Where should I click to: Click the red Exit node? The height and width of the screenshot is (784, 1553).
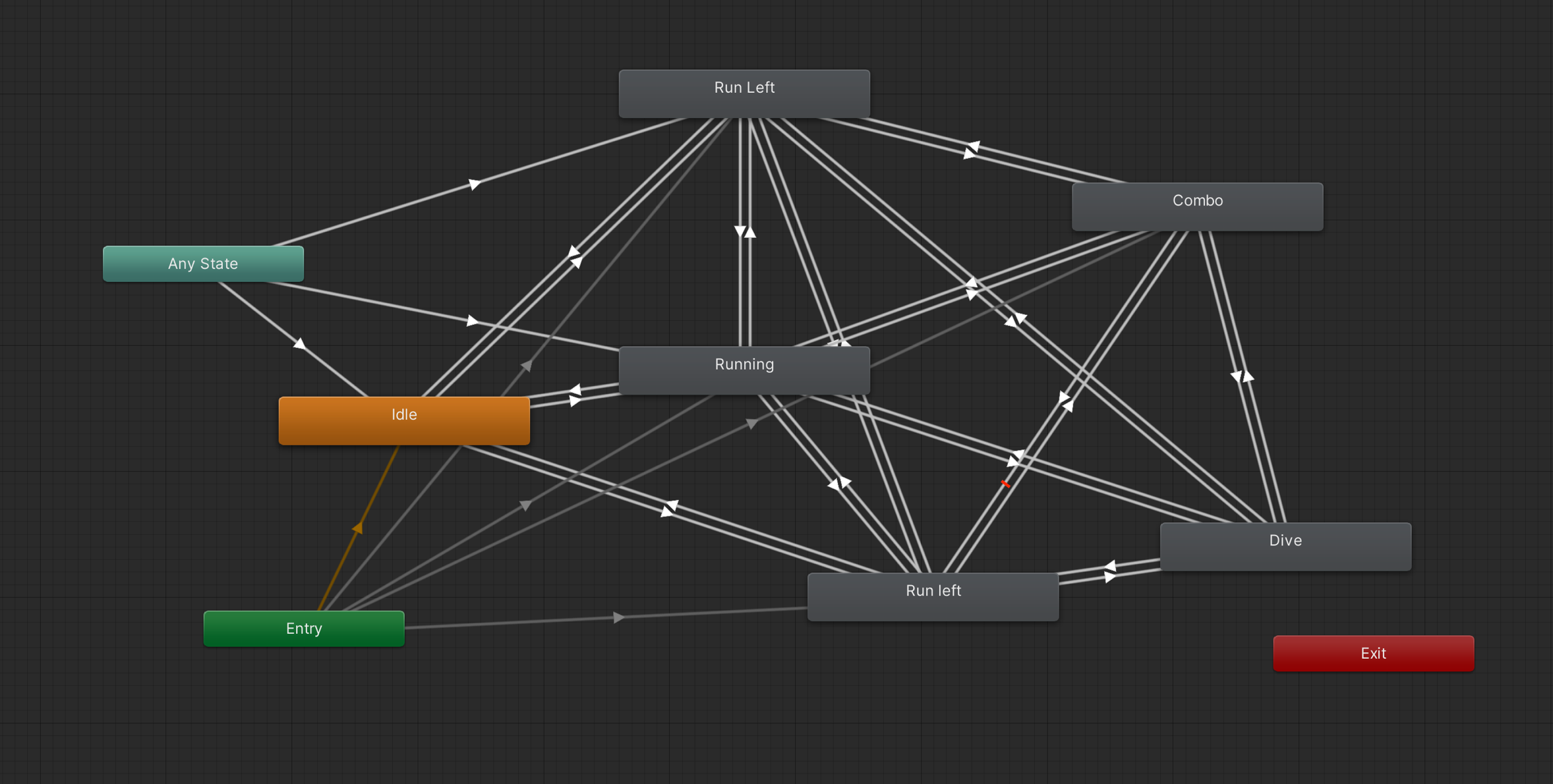pyautogui.click(x=1373, y=653)
